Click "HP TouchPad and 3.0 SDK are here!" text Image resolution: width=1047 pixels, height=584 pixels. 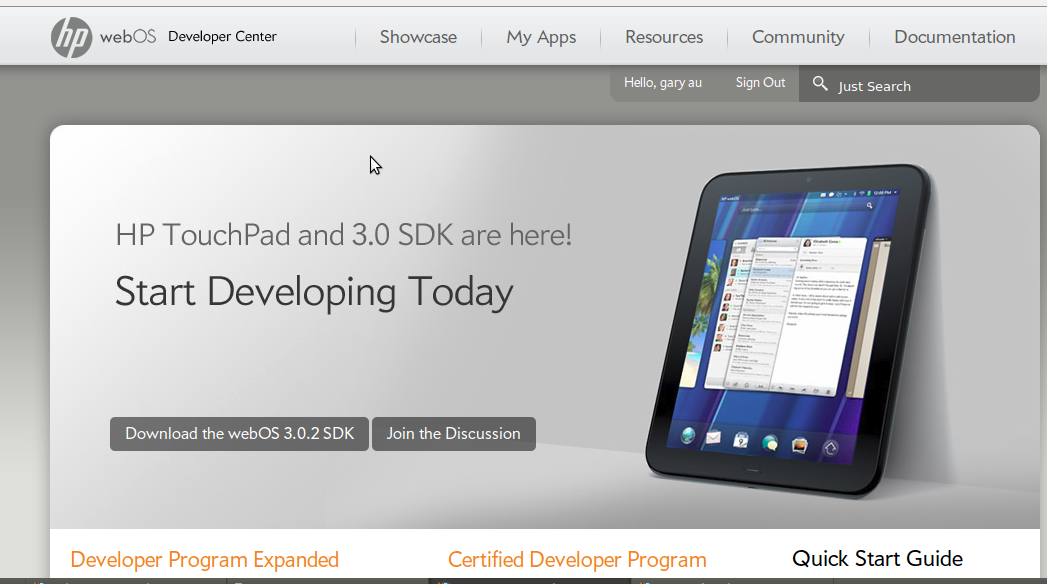coord(343,235)
